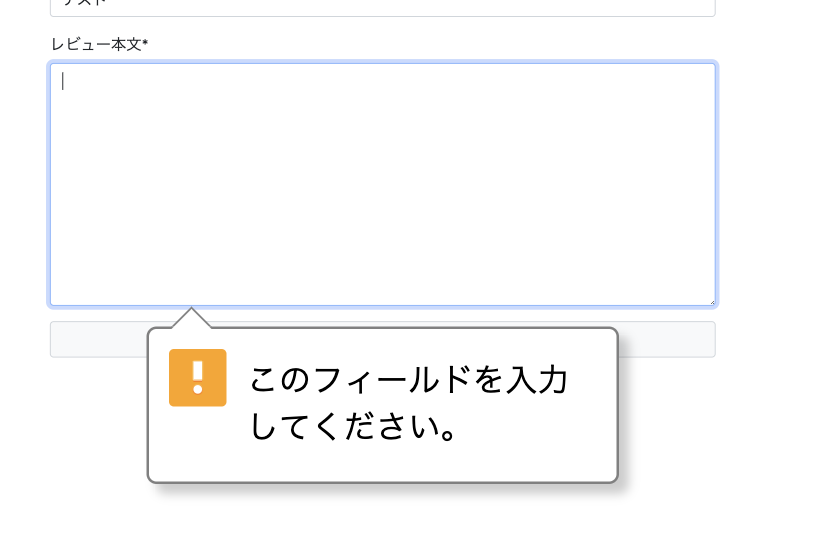Click the textarea resize grip corner
The image size is (826, 550).
click(x=711, y=300)
